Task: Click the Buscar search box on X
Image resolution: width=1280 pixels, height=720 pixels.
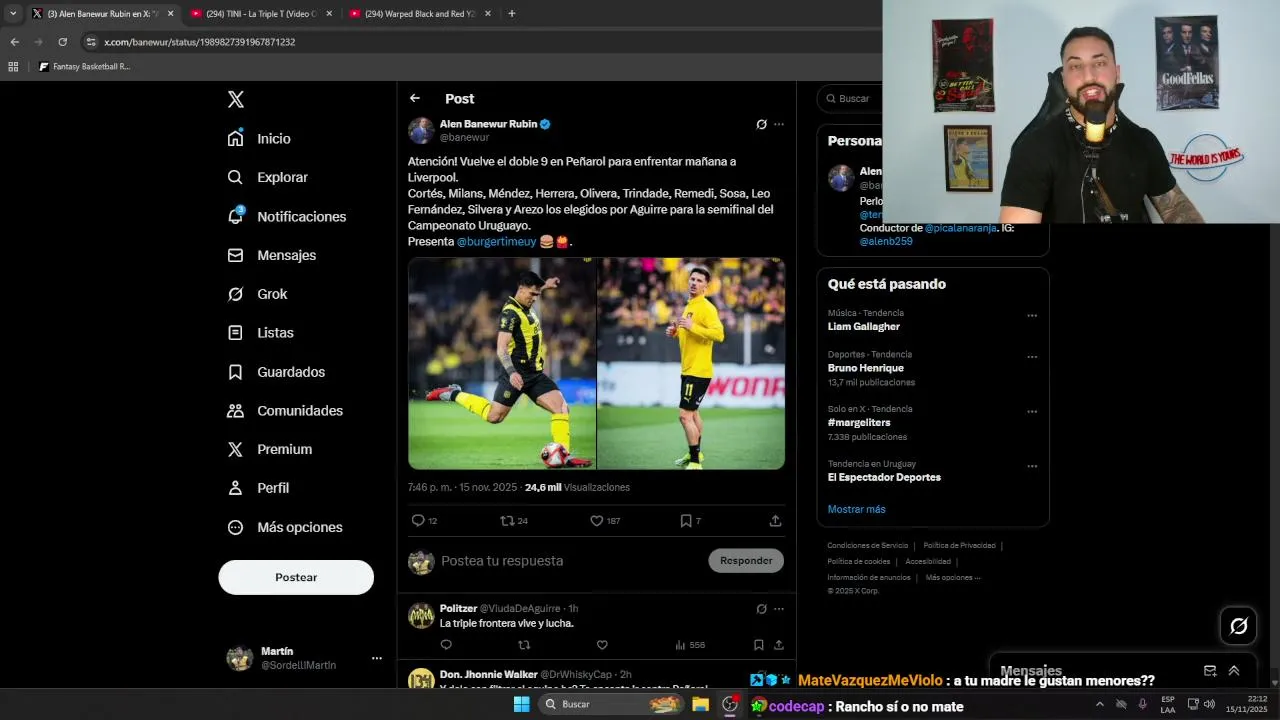Action: pos(850,98)
